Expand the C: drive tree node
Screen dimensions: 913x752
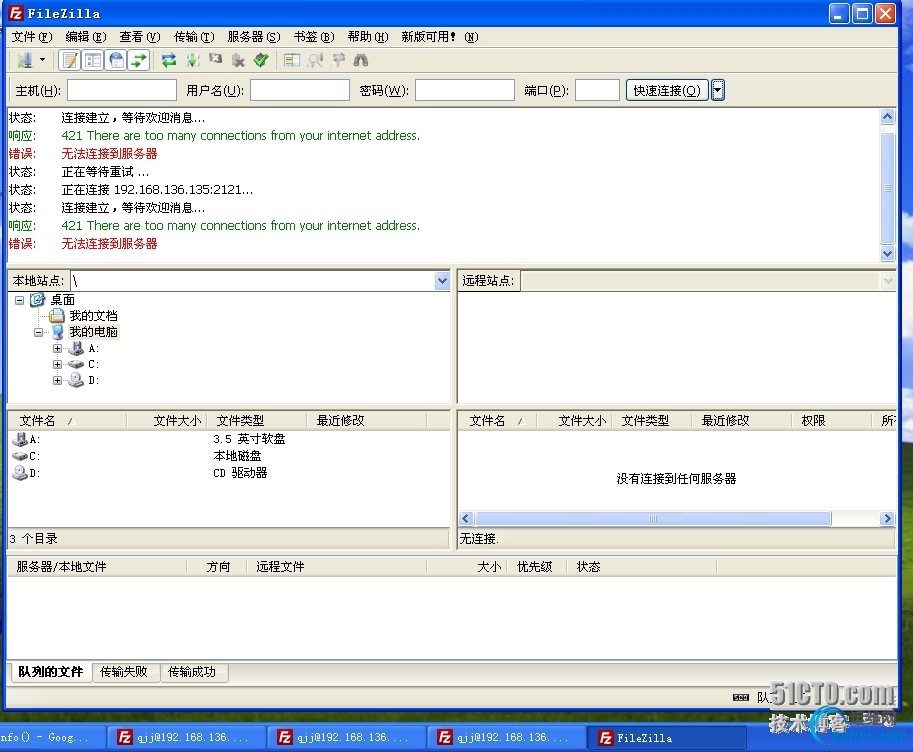pyautogui.click(x=57, y=364)
